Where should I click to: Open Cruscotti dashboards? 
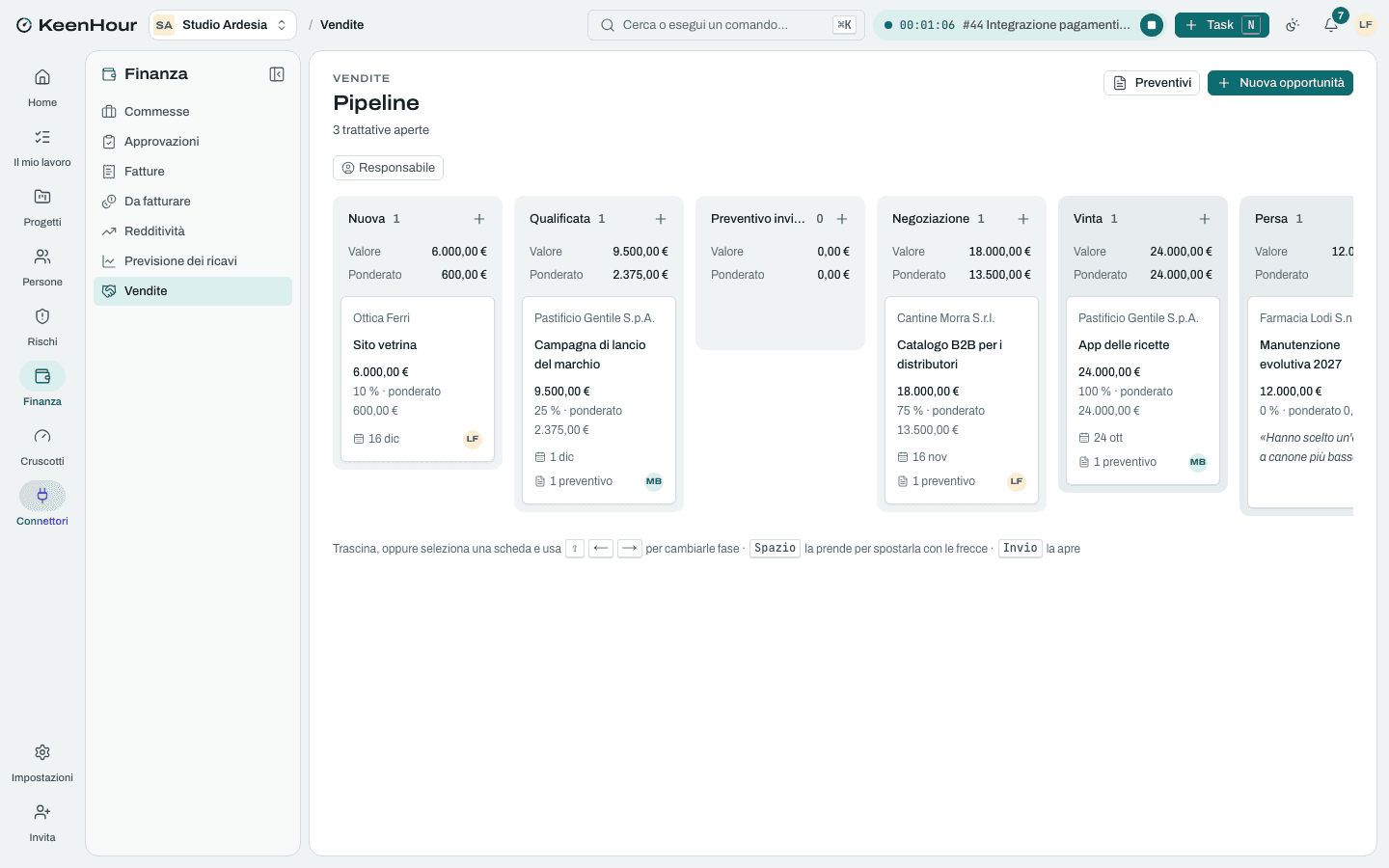[42, 446]
